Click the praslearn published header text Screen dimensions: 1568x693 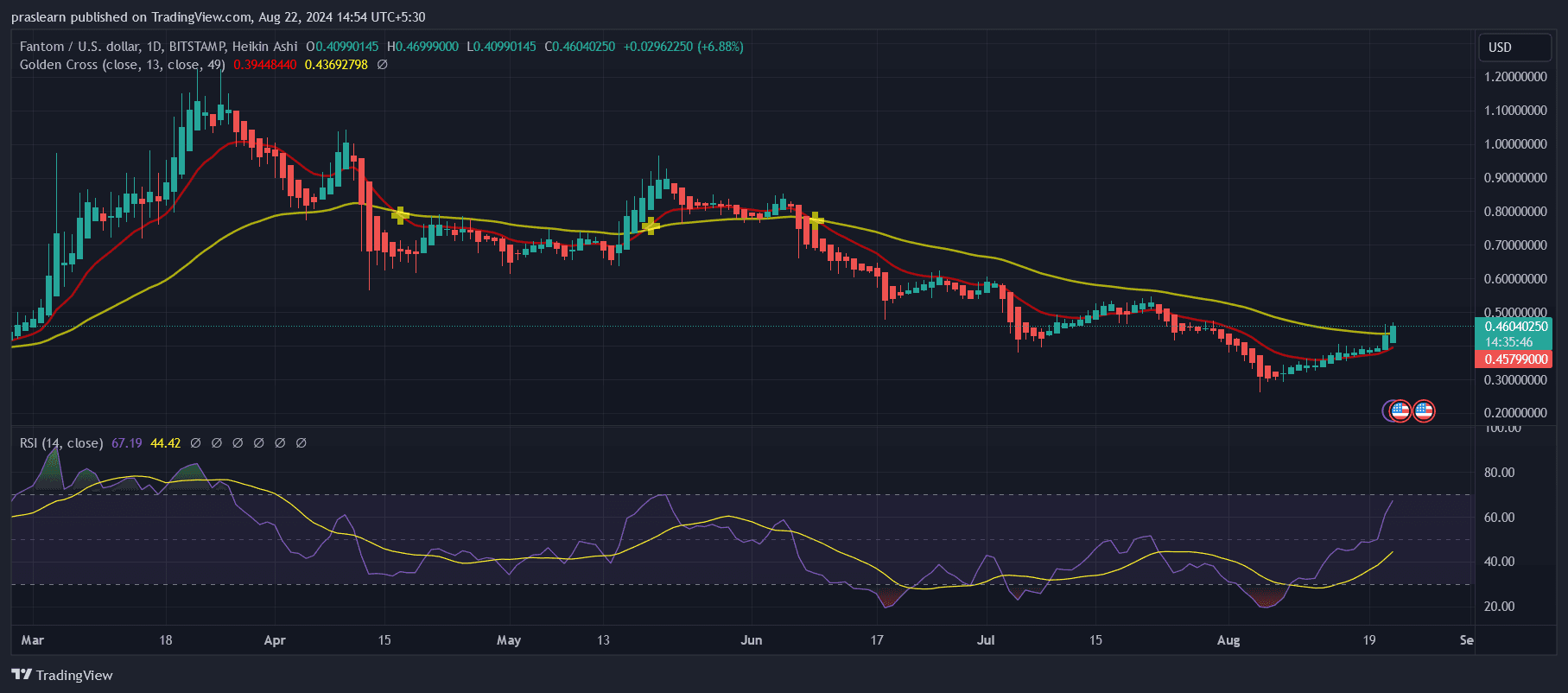[218, 17]
